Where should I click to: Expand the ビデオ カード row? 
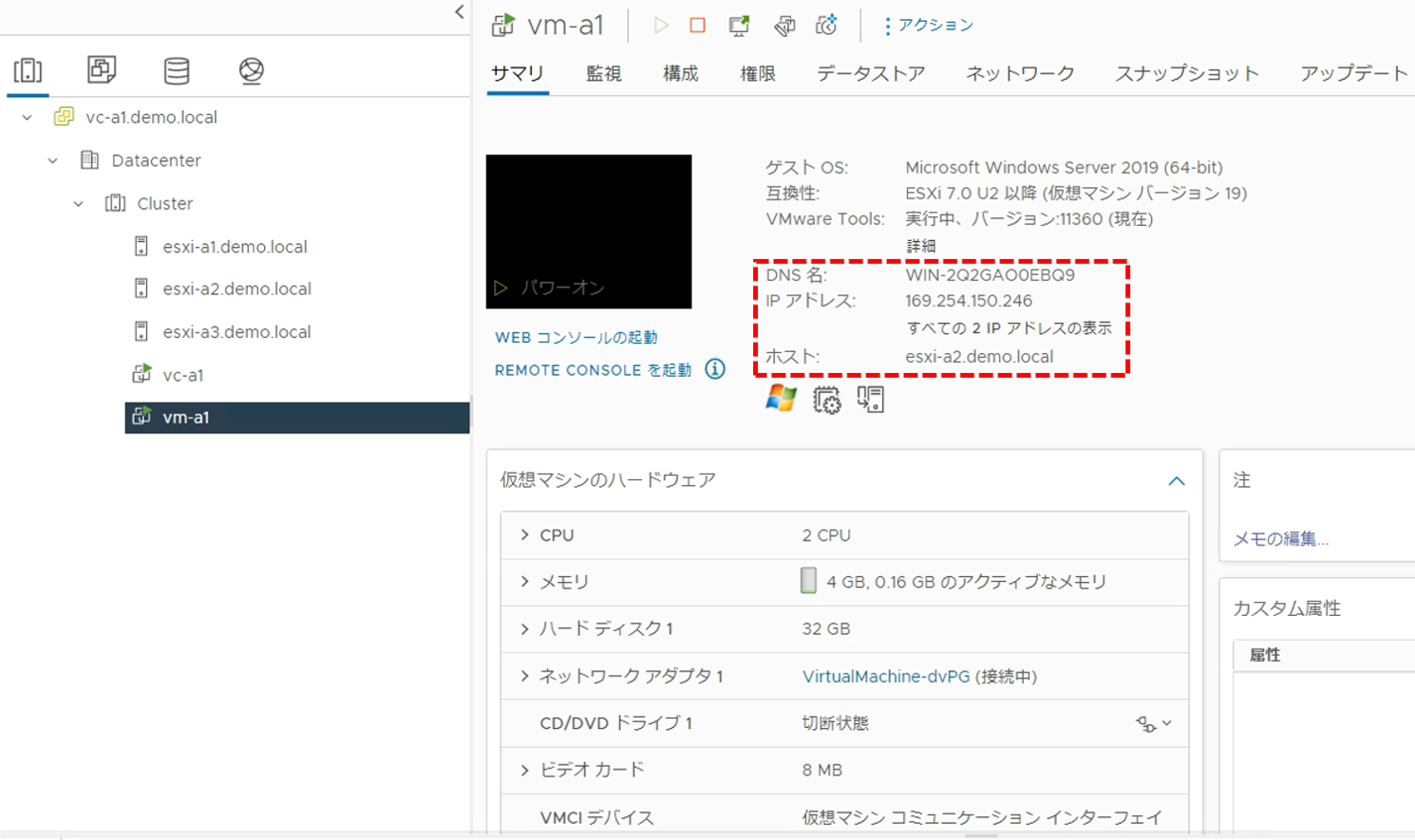(x=524, y=771)
